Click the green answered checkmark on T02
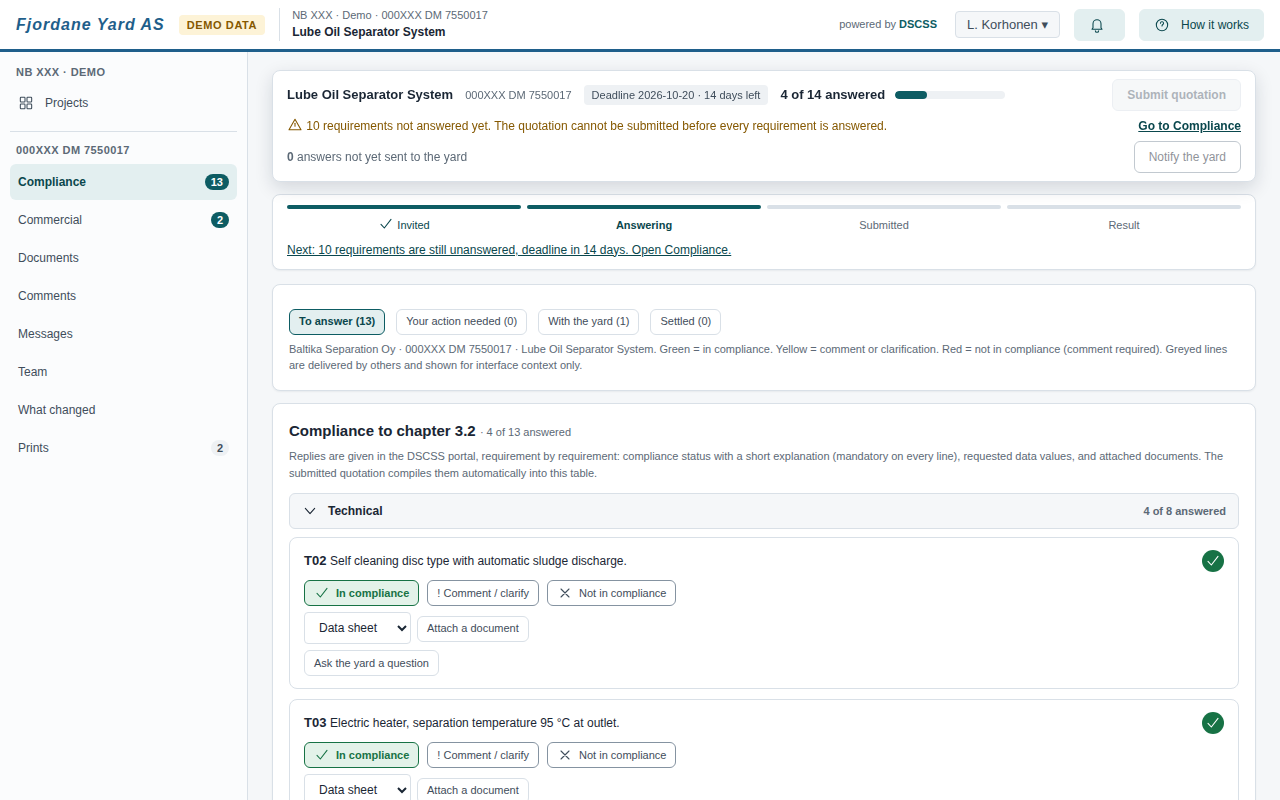Image resolution: width=1280 pixels, height=800 pixels. (1213, 561)
